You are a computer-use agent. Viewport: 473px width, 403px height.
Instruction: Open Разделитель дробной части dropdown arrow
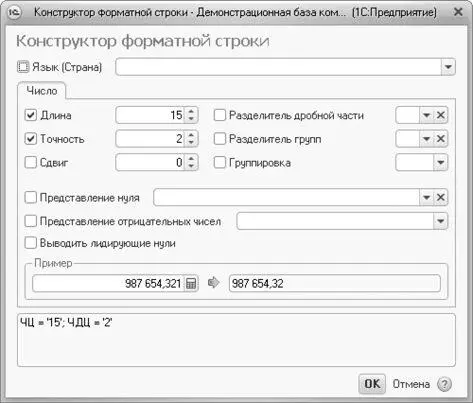click(x=426, y=115)
